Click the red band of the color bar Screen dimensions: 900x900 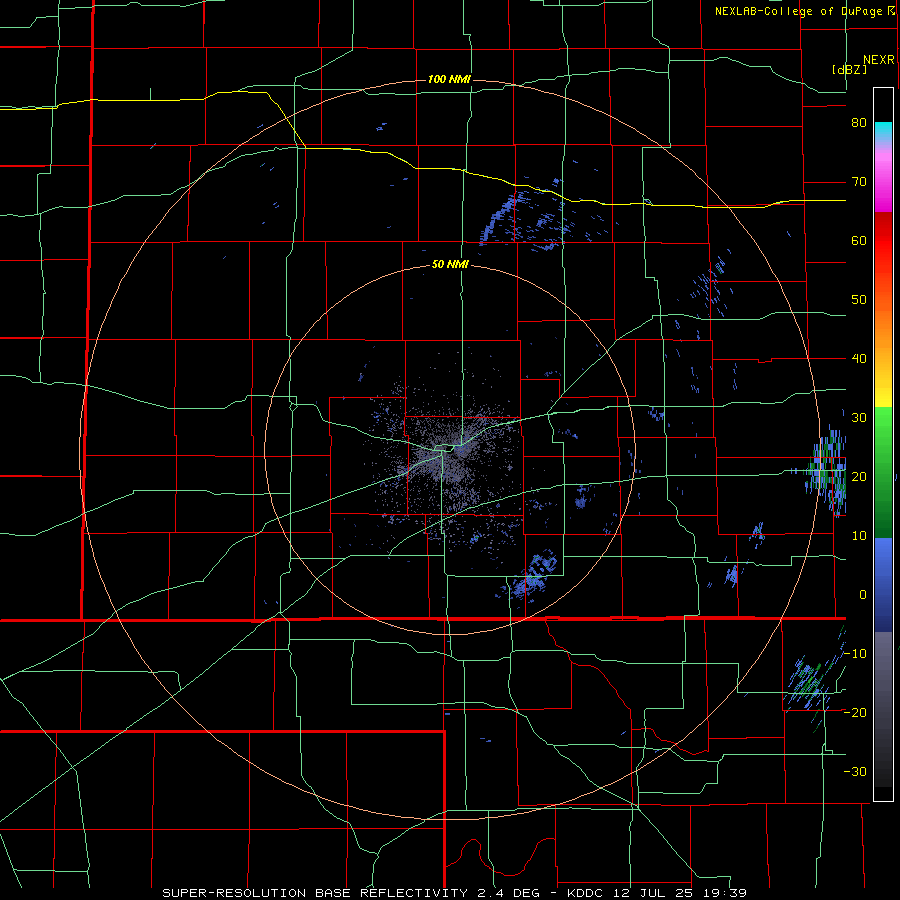(883, 241)
